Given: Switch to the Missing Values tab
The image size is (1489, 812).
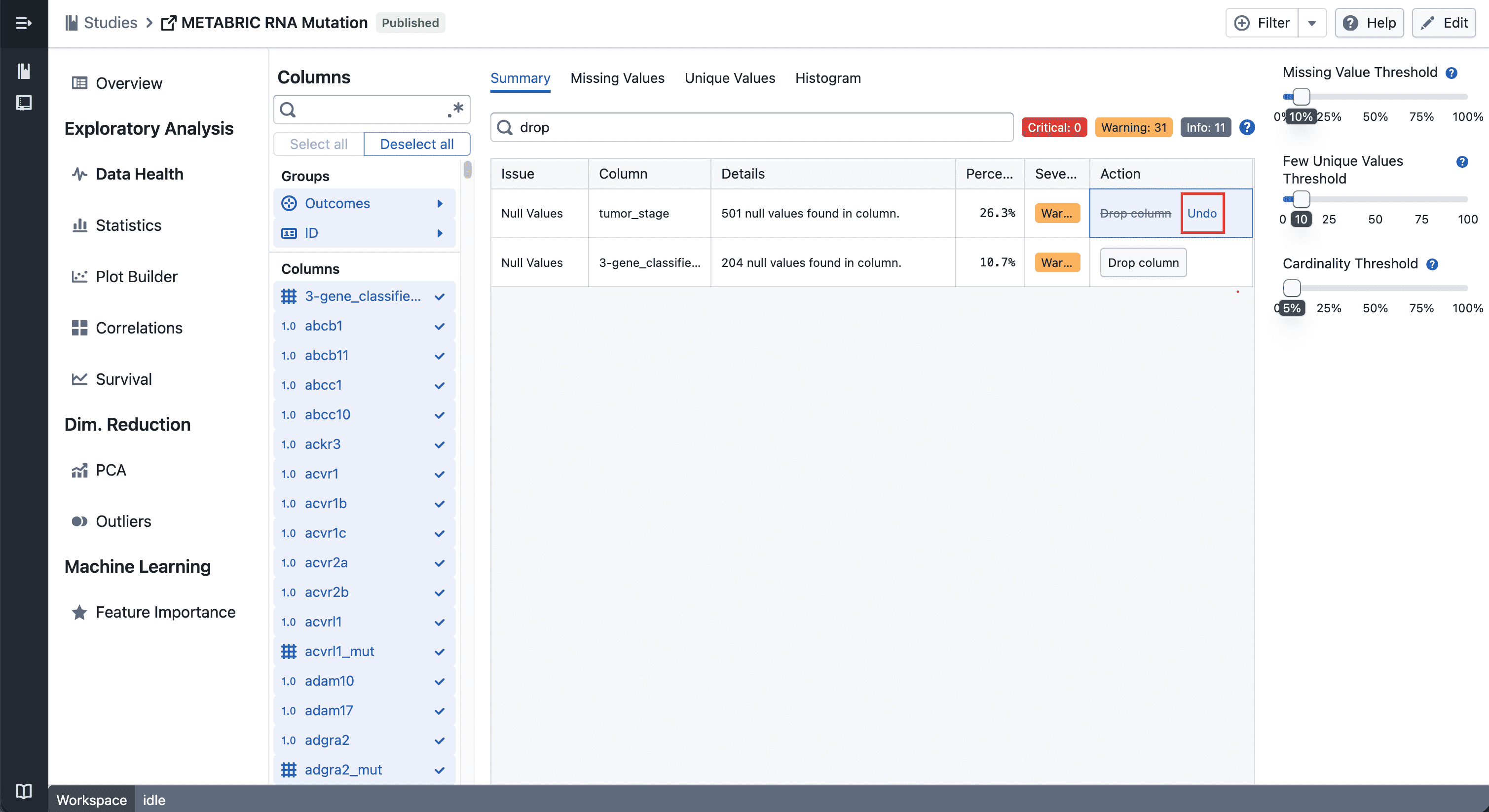Looking at the screenshot, I should coord(617,78).
